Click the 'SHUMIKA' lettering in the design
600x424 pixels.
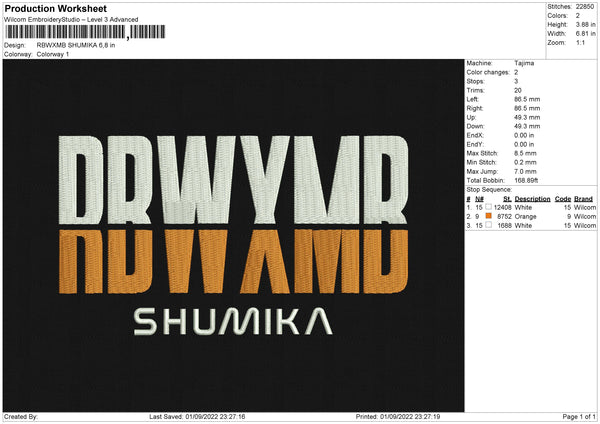(233, 321)
